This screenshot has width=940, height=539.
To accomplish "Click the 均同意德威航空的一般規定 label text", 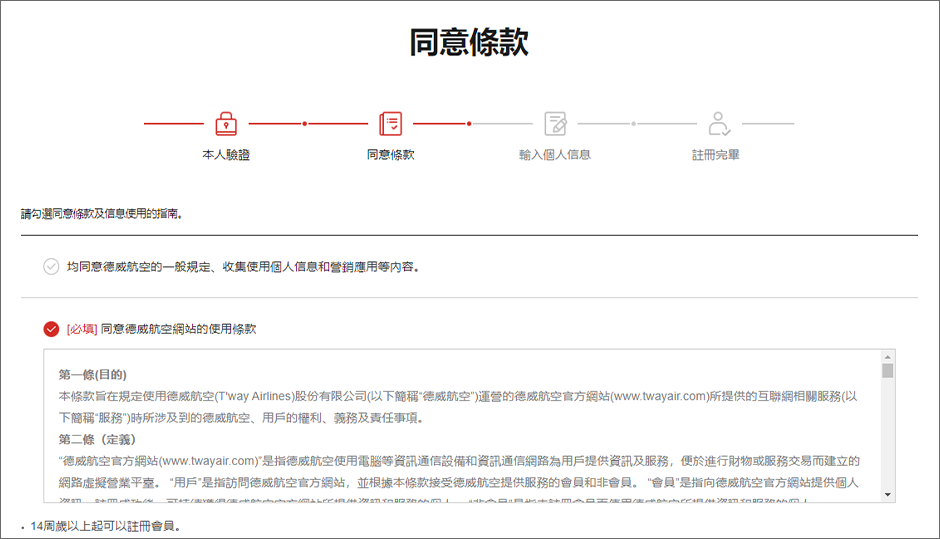I will pyautogui.click(x=242, y=267).
